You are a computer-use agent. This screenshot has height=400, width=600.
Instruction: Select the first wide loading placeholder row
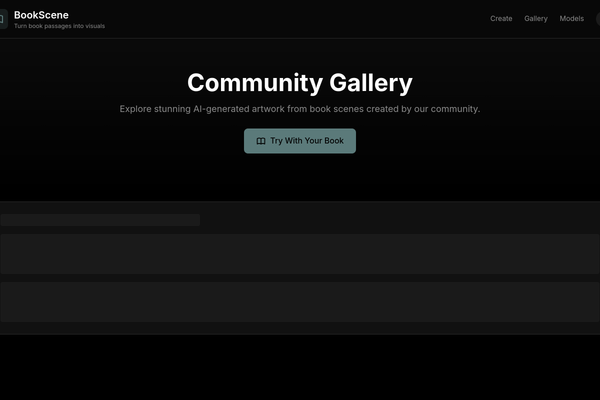point(300,254)
